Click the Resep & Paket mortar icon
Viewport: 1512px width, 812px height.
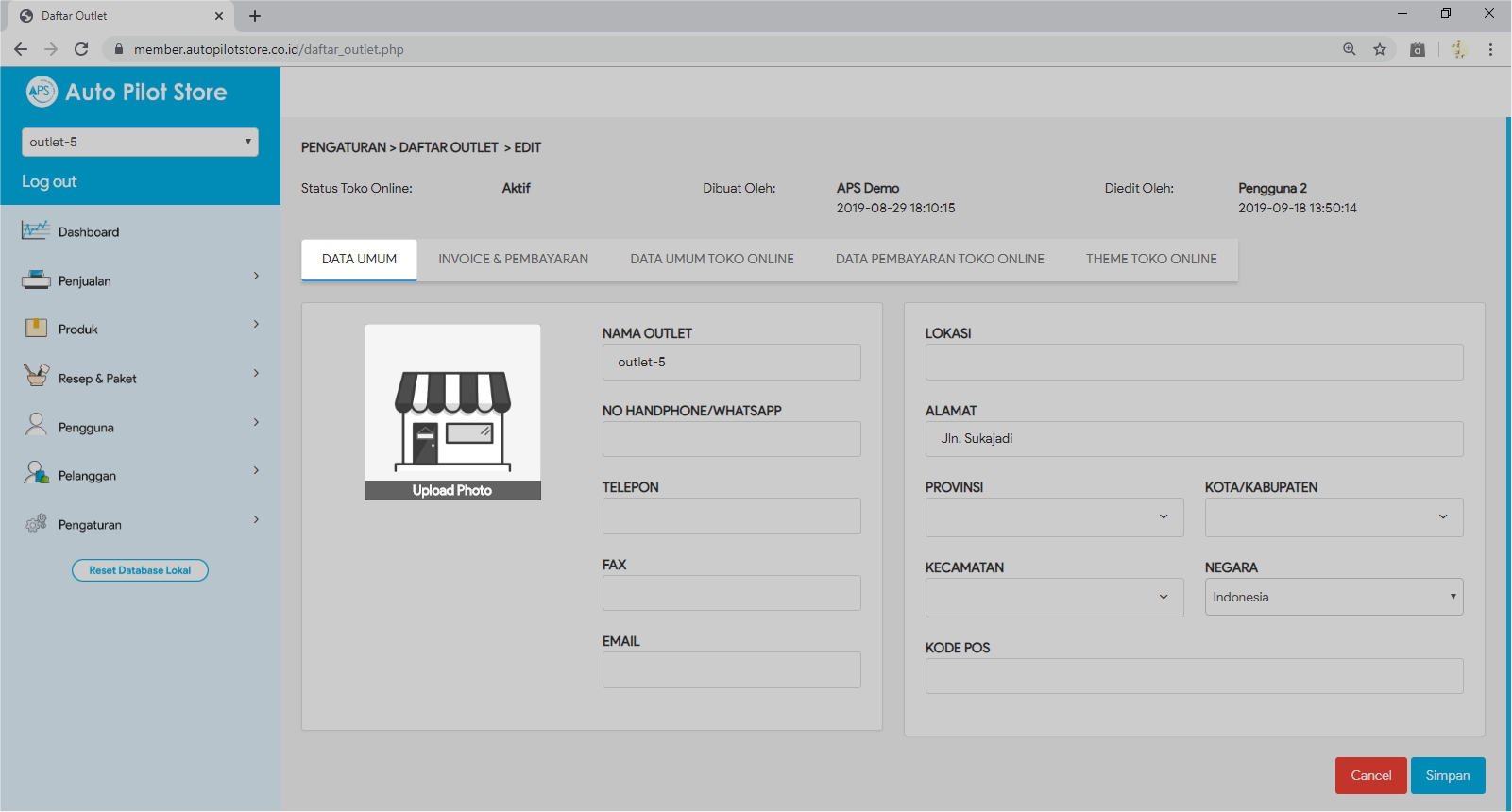(36, 376)
